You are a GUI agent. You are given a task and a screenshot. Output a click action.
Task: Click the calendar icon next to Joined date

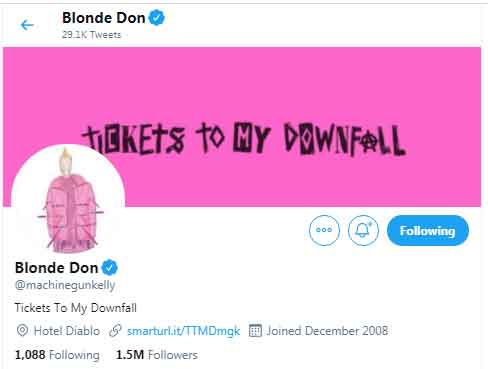(x=255, y=331)
